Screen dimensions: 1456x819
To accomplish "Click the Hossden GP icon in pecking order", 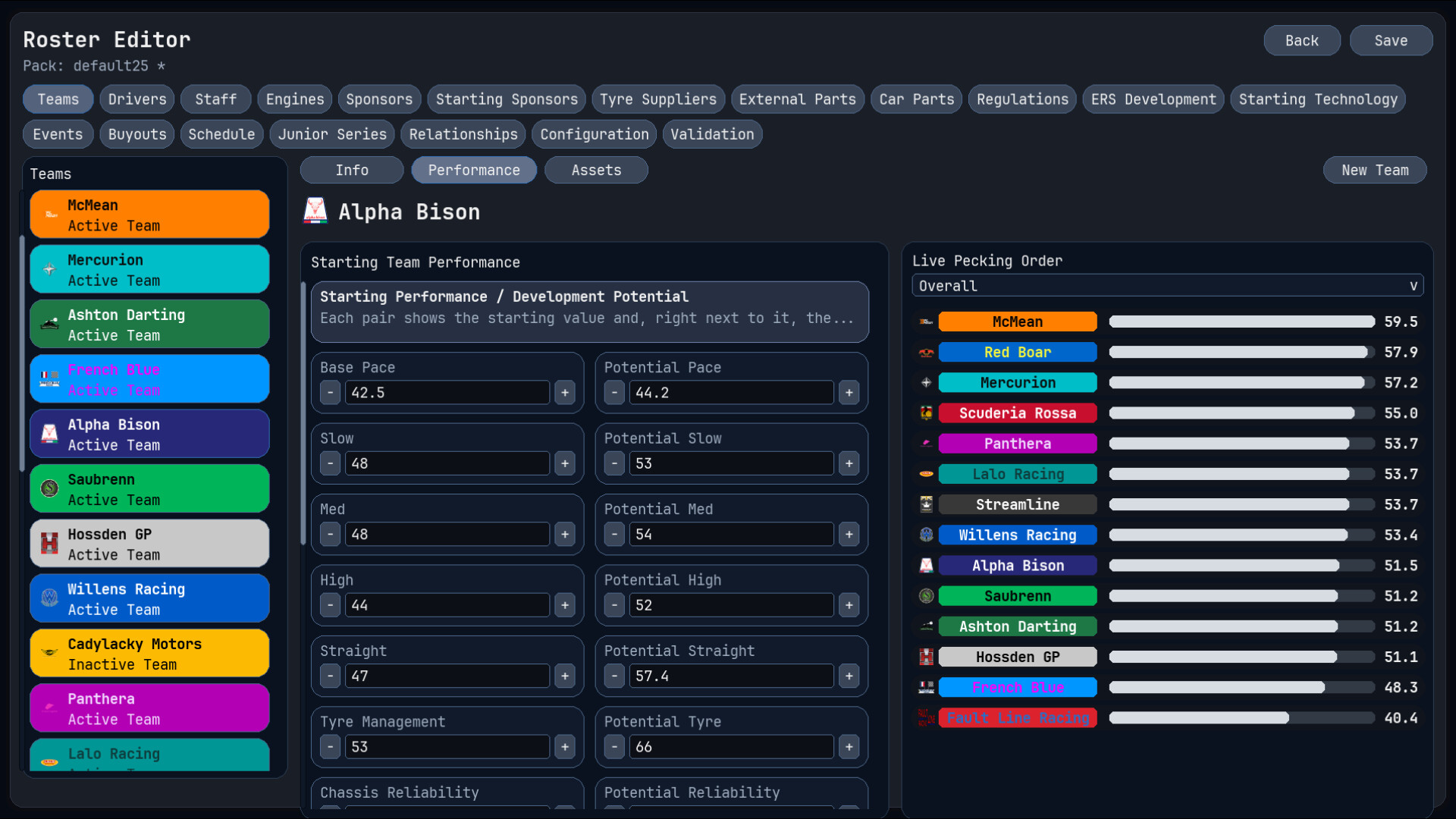I will point(926,657).
